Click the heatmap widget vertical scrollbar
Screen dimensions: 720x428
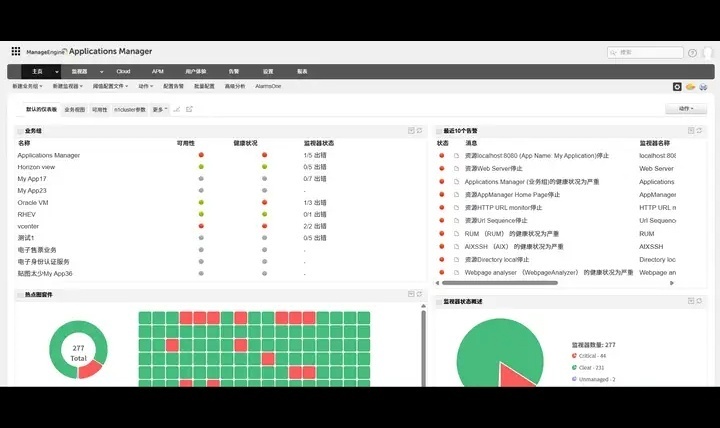(423, 348)
